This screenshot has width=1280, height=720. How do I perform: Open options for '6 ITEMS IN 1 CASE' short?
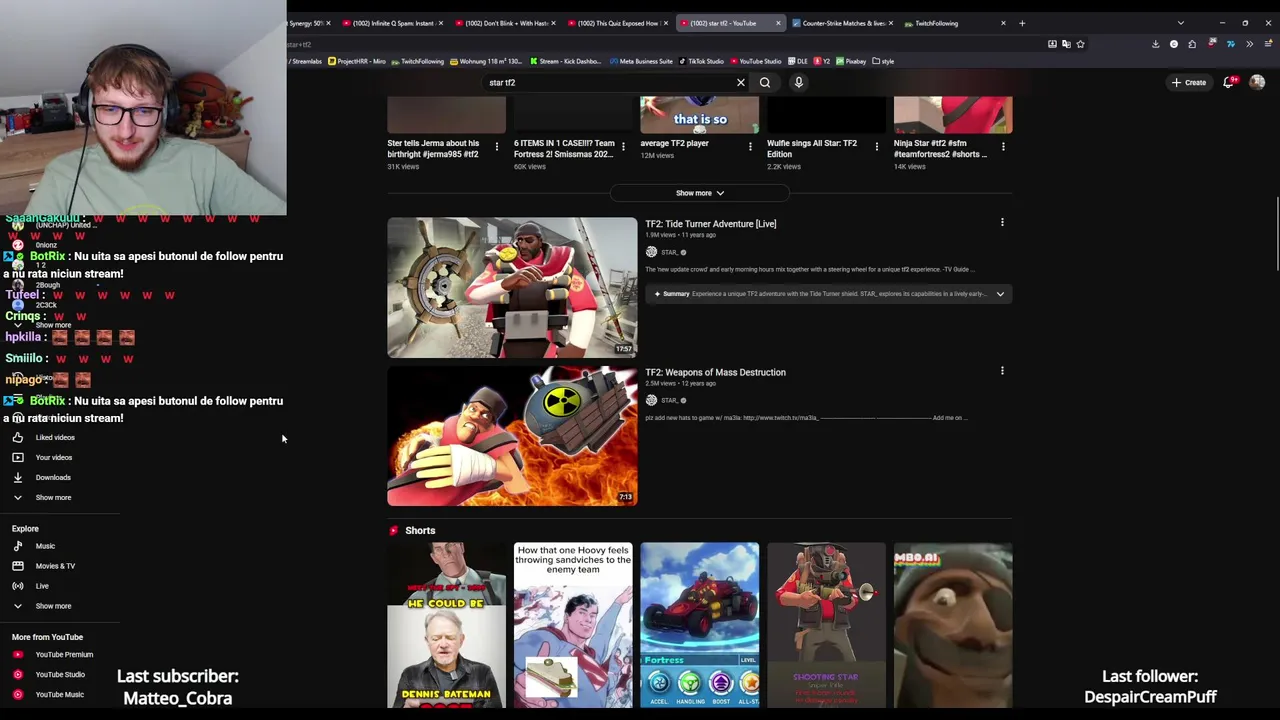point(623,147)
